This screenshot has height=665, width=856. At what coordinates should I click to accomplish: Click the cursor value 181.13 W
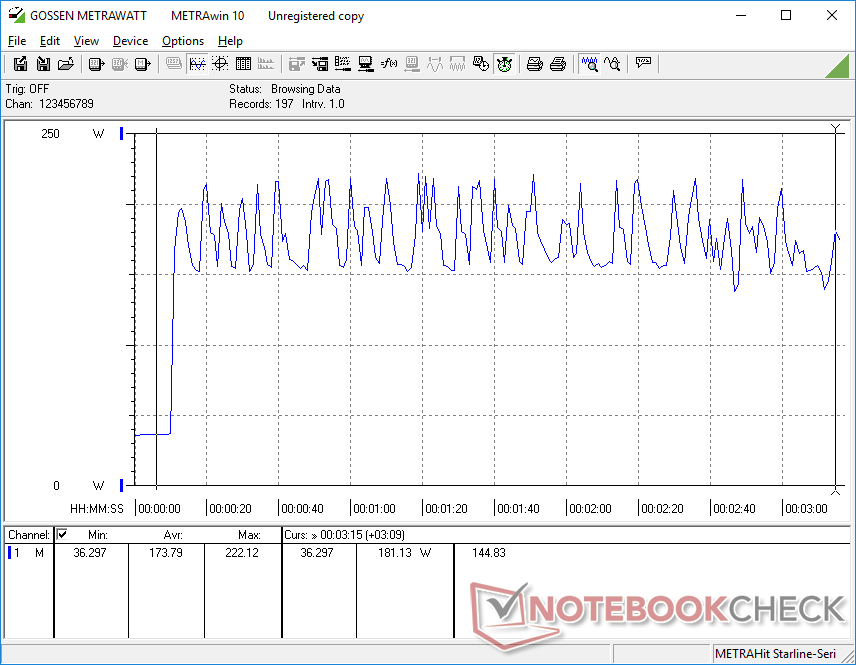pos(405,553)
